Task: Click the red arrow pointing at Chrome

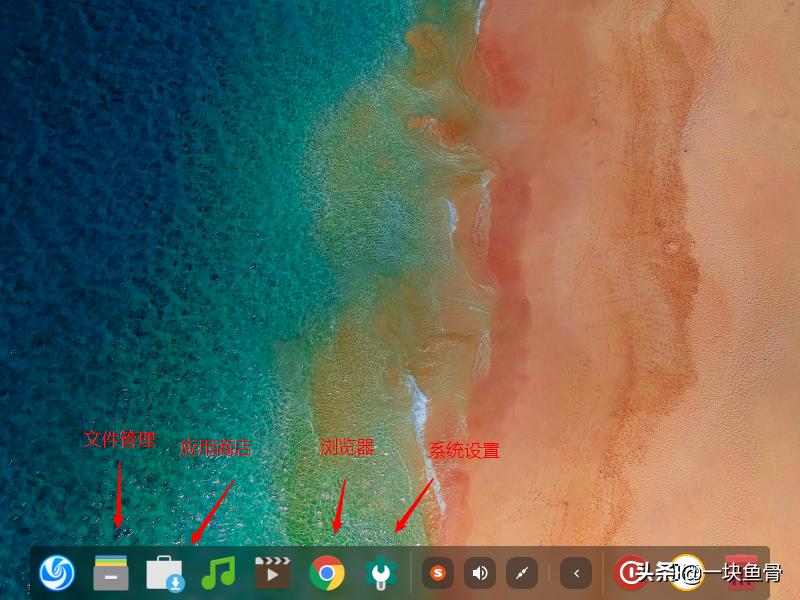Action: click(341, 505)
